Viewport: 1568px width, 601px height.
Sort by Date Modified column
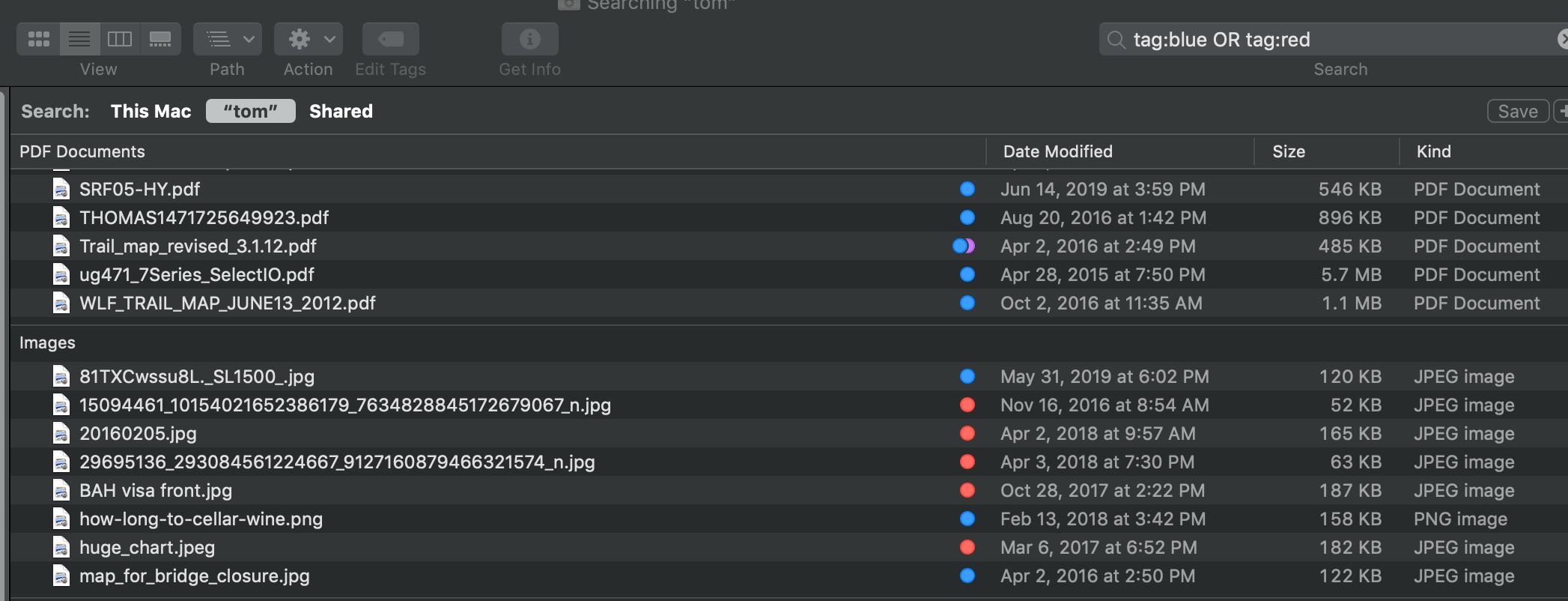coord(1057,151)
